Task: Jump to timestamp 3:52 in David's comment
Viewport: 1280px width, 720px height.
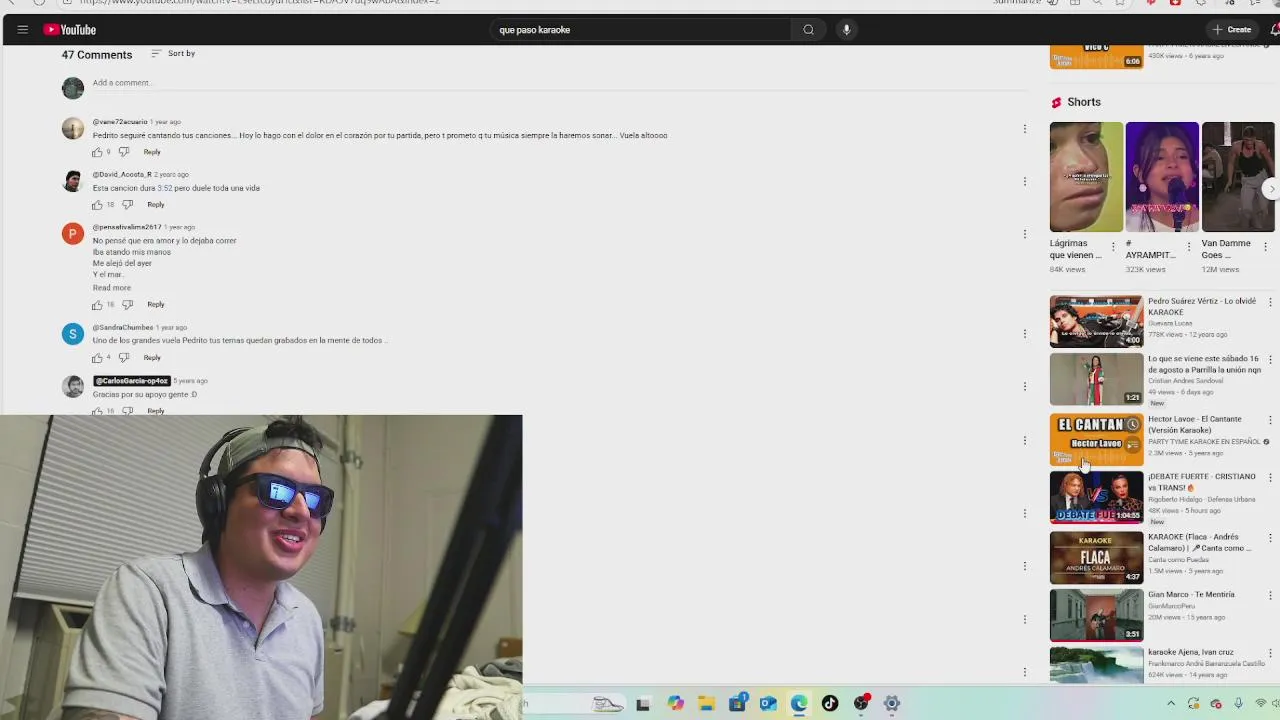Action: pos(165,188)
